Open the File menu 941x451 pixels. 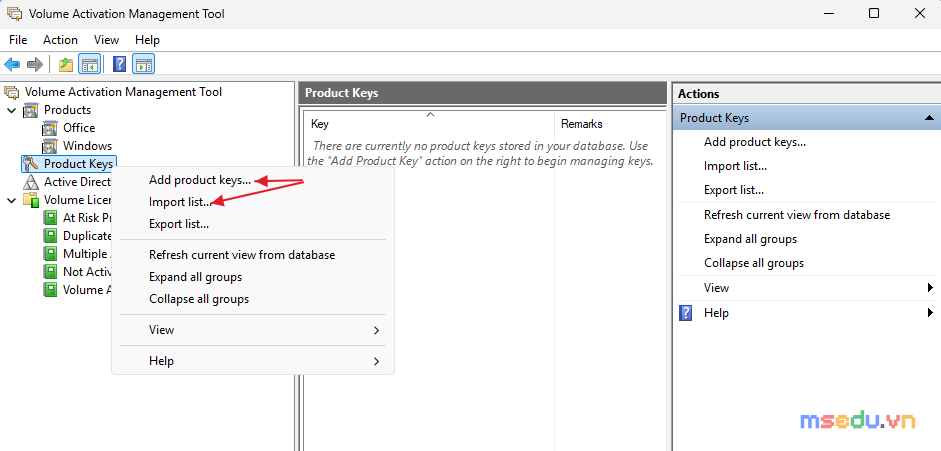click(18, 40)
